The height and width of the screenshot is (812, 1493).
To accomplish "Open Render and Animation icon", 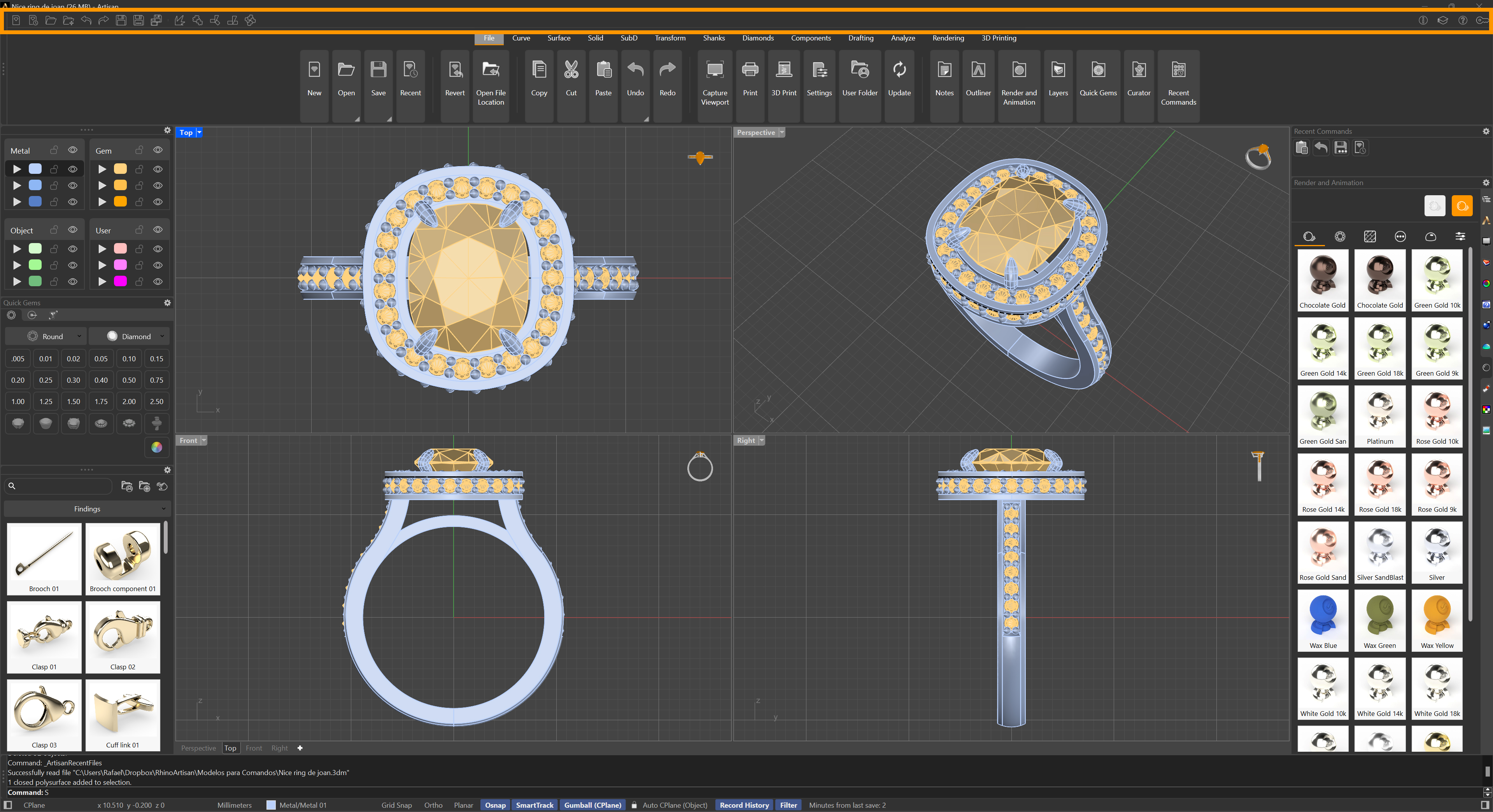I will point(1019,70).
